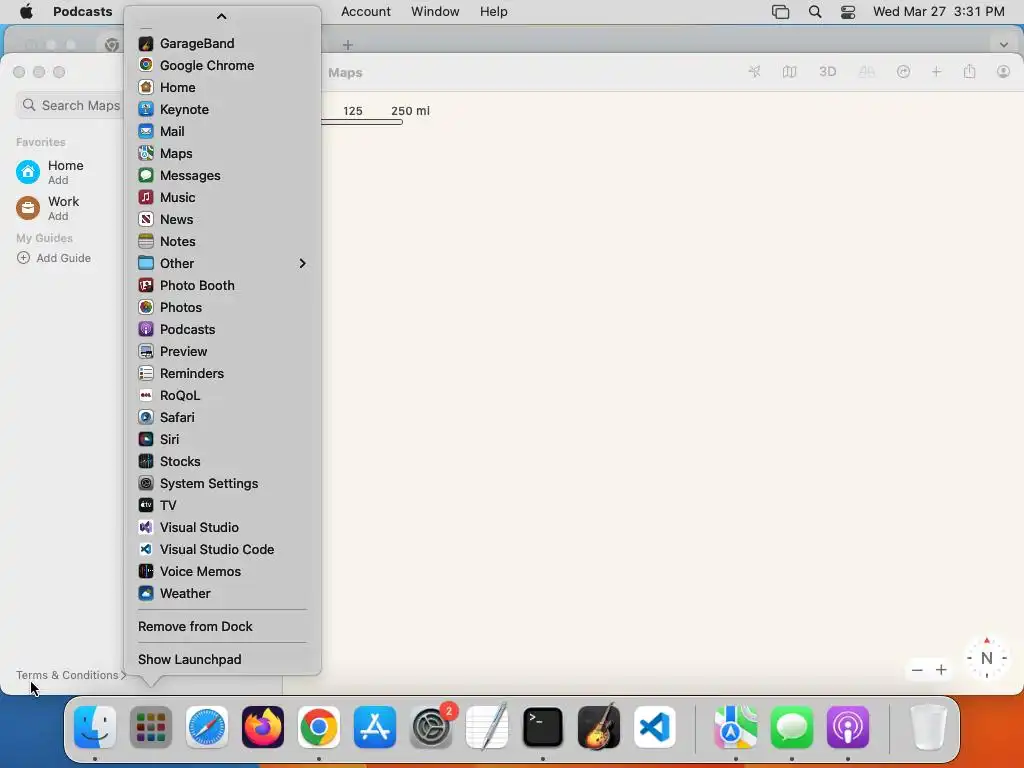Click Add Guide in Maps sidebar
The height and width of the screenshot is (768, 1024).
[x=54, y=258]
